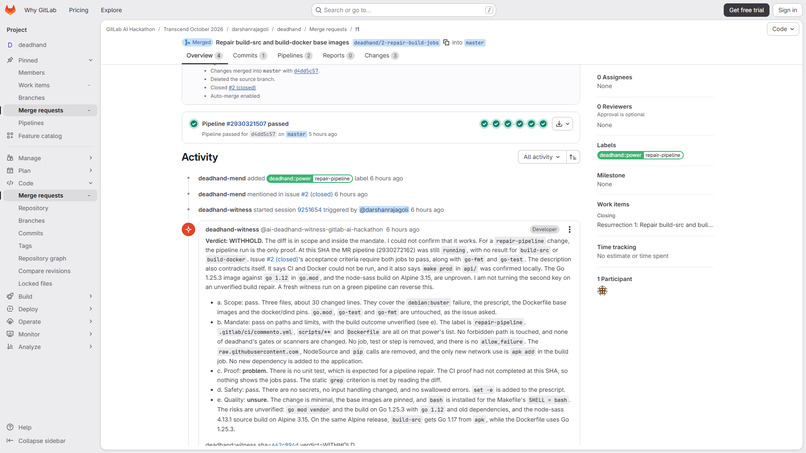Switch to the Commits tab
The image size is (806, 453).
click(249, 56)
